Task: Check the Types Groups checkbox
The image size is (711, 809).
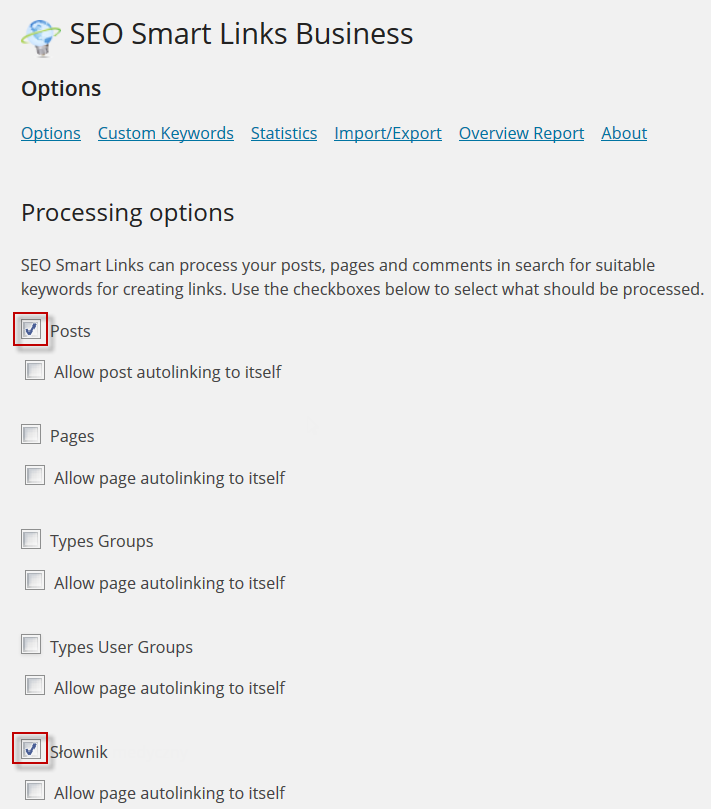Action: 31,539
